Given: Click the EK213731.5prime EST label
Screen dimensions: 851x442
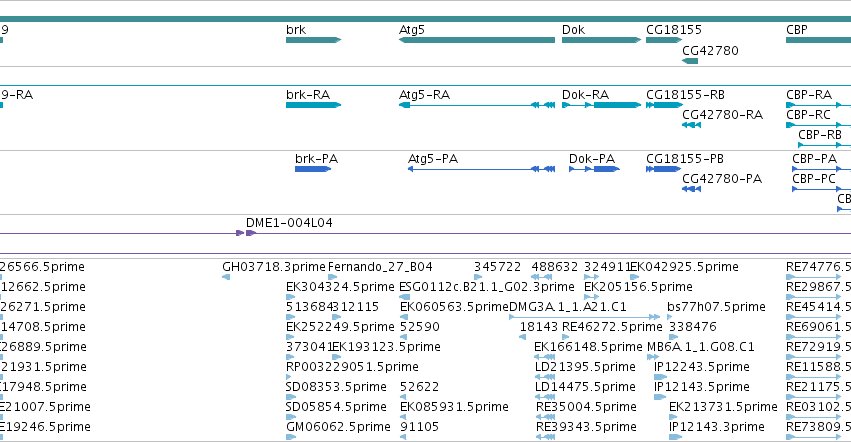Looking at the screenshot, I should click(723, 407).
